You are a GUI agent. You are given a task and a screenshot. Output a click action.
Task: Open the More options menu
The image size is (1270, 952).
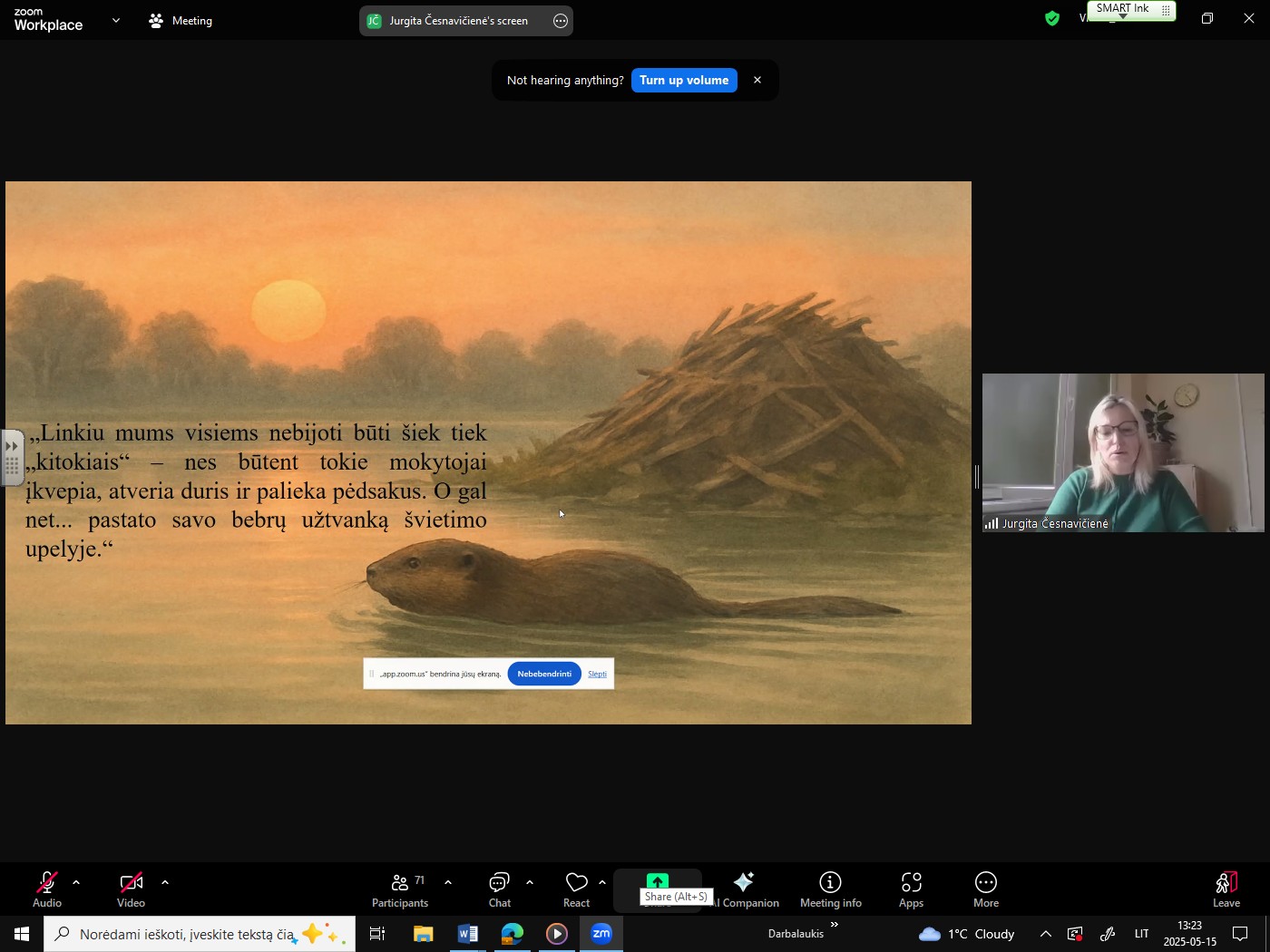coord(986,889)
